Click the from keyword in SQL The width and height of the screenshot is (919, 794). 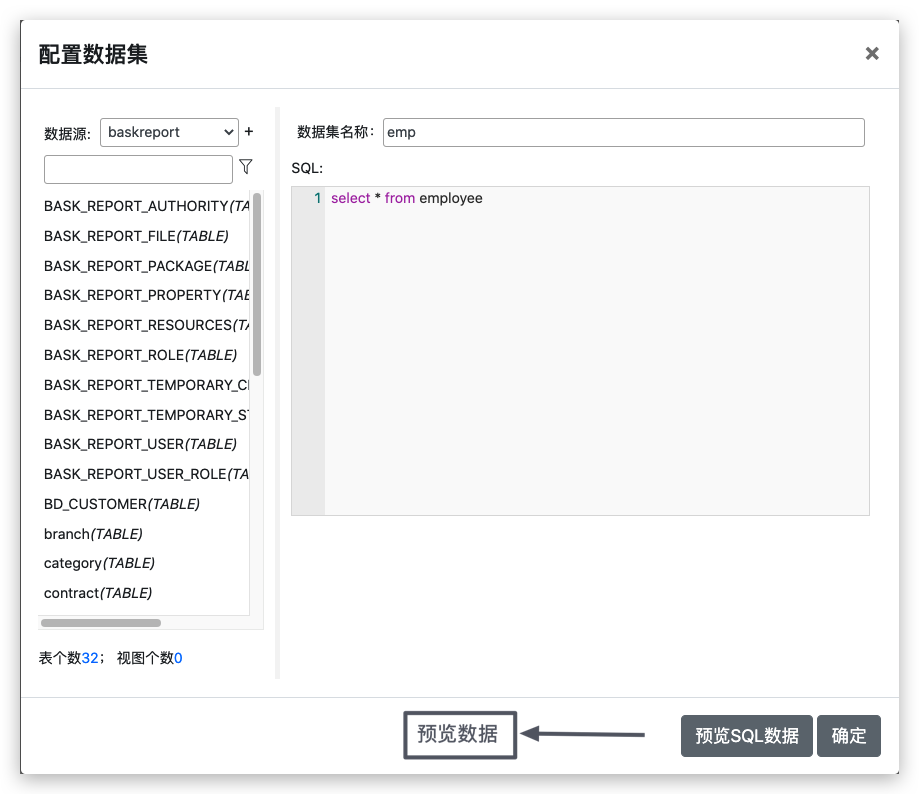click(x=400, y=199)
